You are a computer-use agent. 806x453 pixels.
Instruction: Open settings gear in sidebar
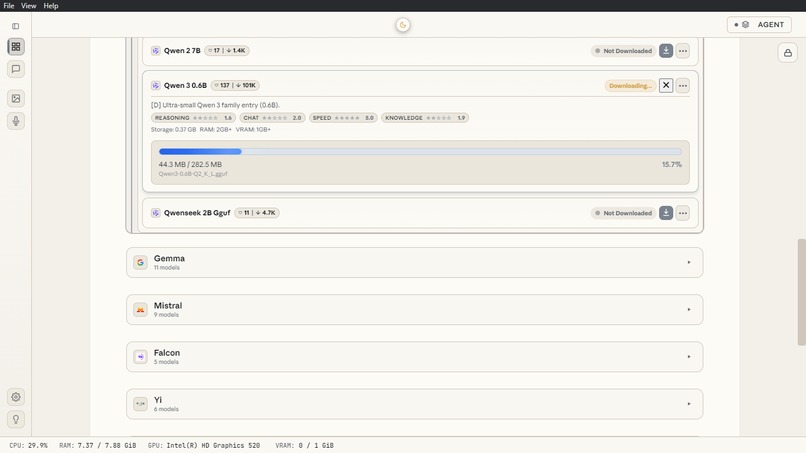pos(16,397)
